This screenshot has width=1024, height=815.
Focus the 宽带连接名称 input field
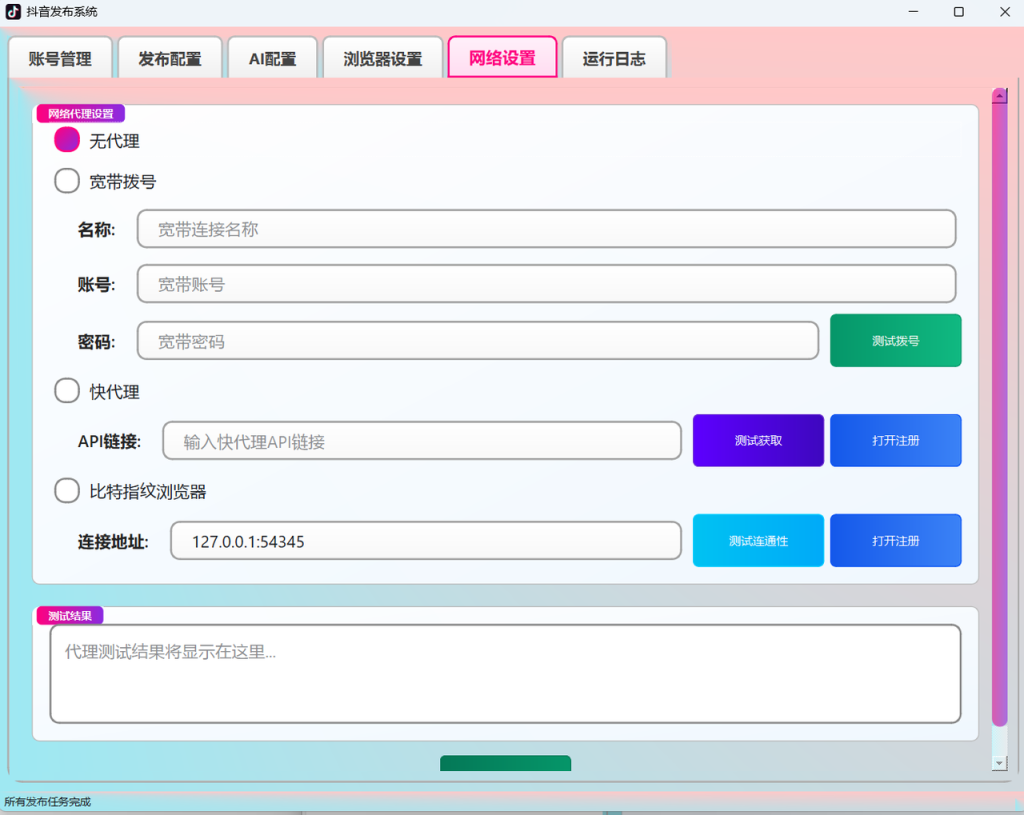(547, 229)
